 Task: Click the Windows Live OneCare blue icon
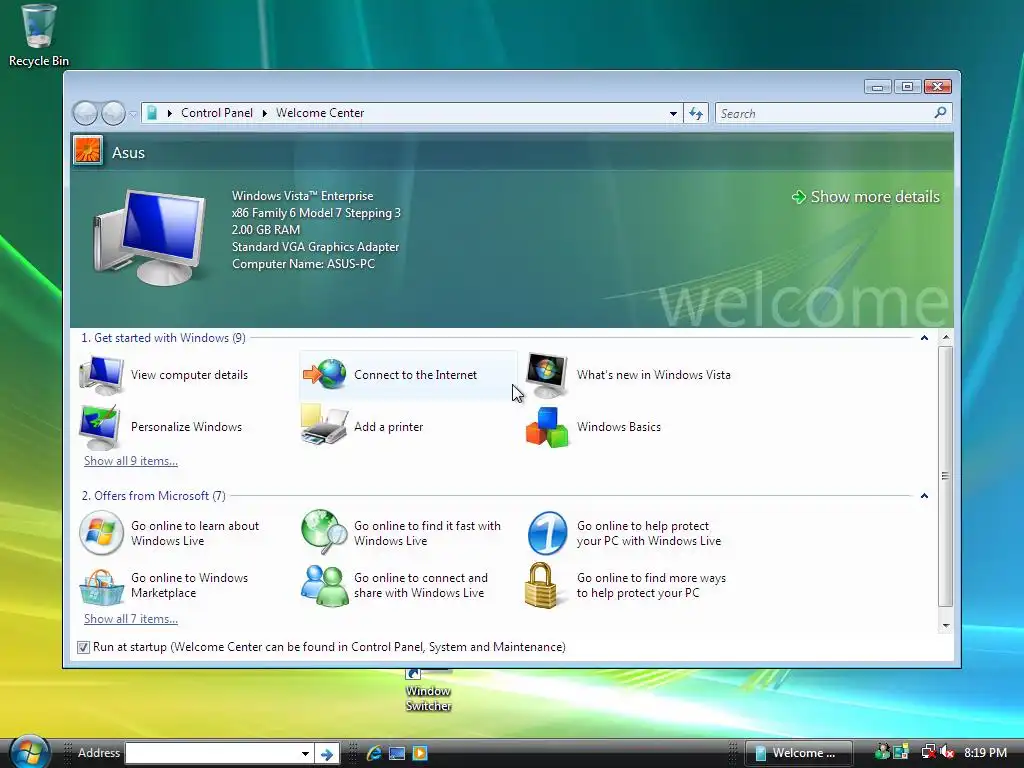[x=547, y=533]
